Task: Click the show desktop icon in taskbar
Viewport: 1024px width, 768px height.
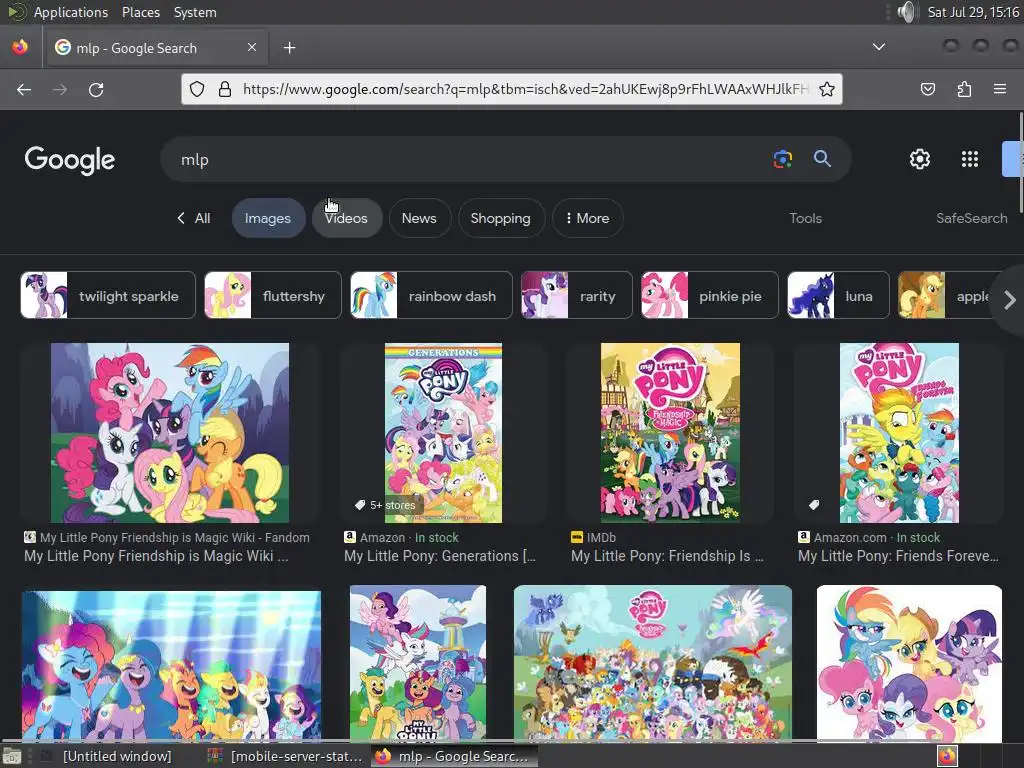Action: (x=12, y=757)
